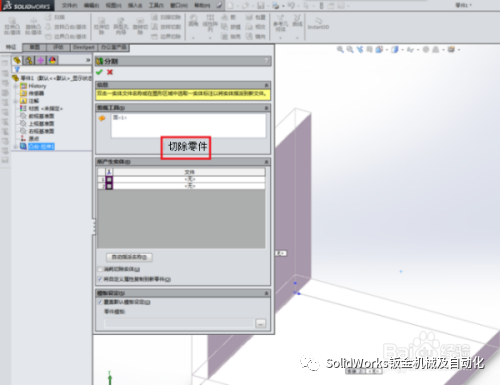
Task: Open 工具 Tools menu
Action: tap(156, 6)
